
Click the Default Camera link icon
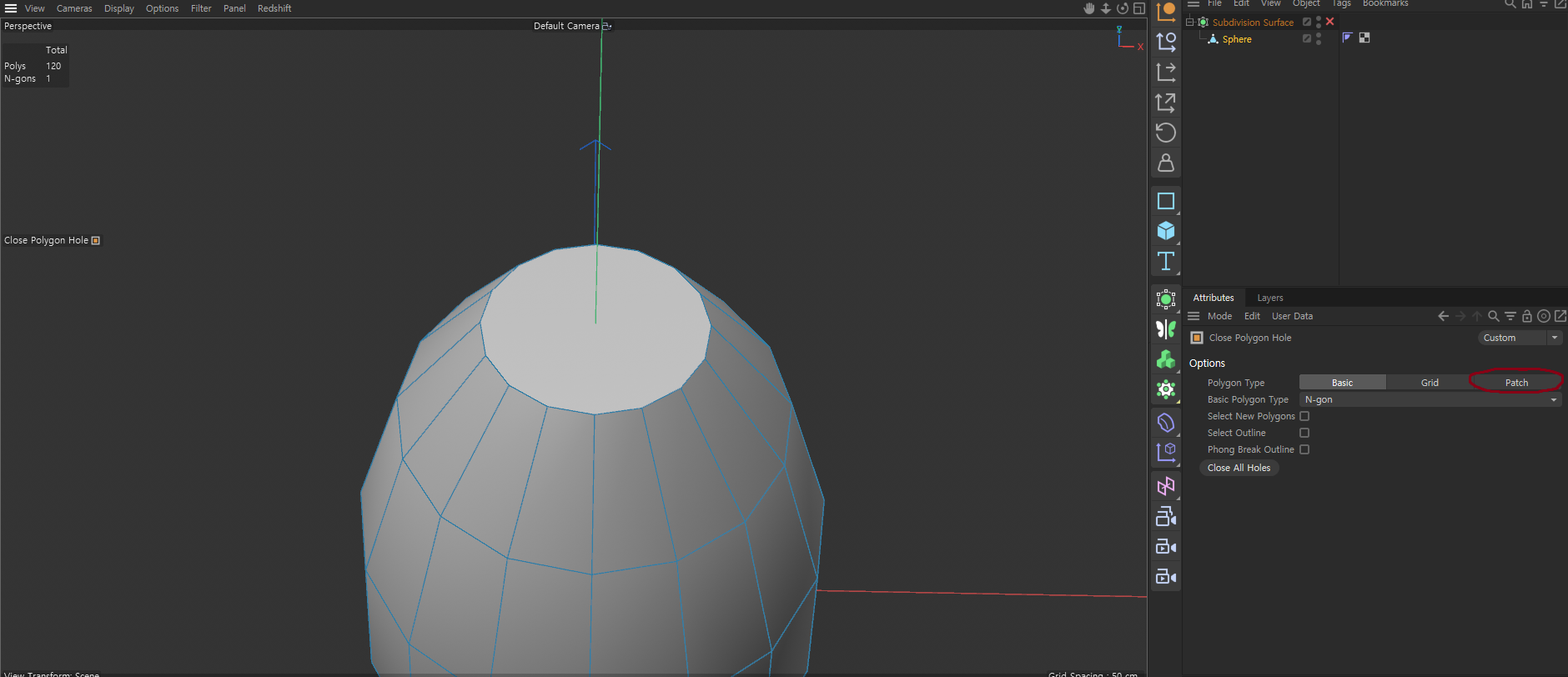[x=607, y=26]
